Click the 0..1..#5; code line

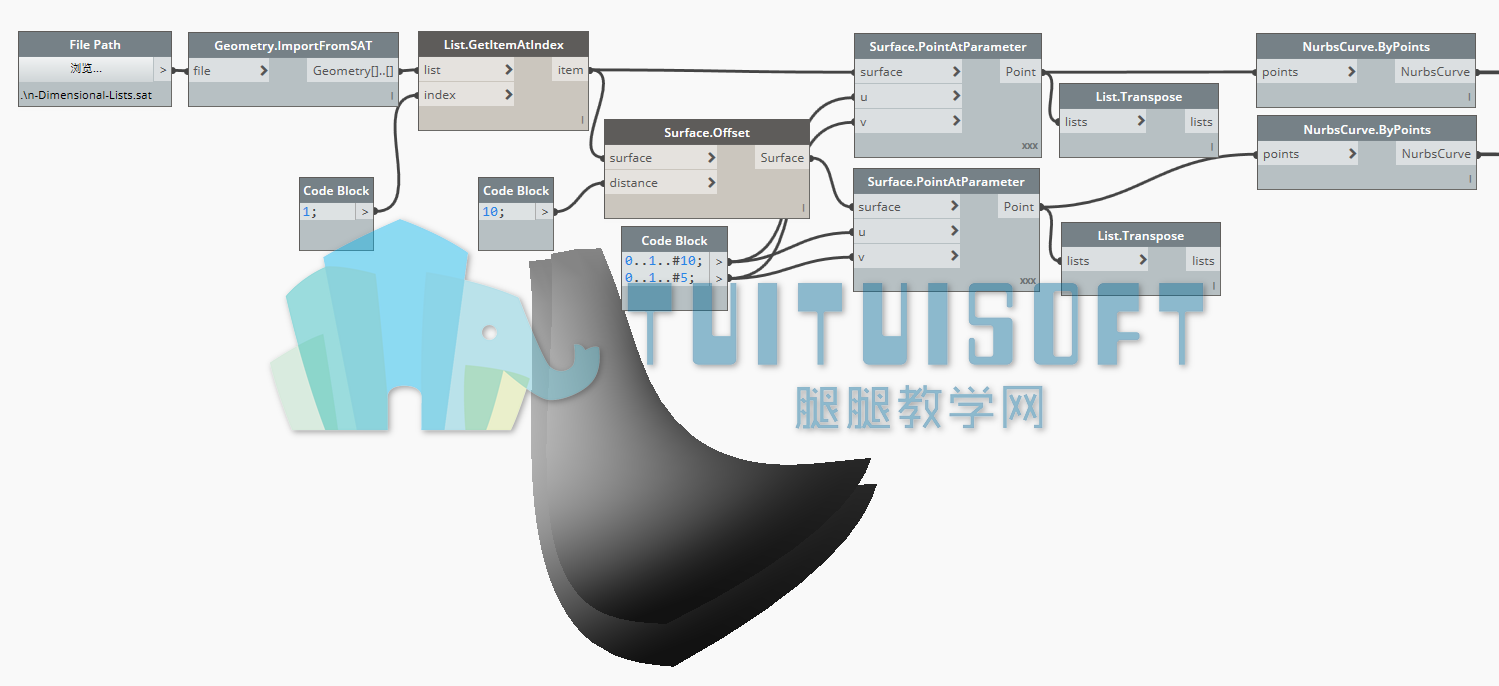pos(660,277)
